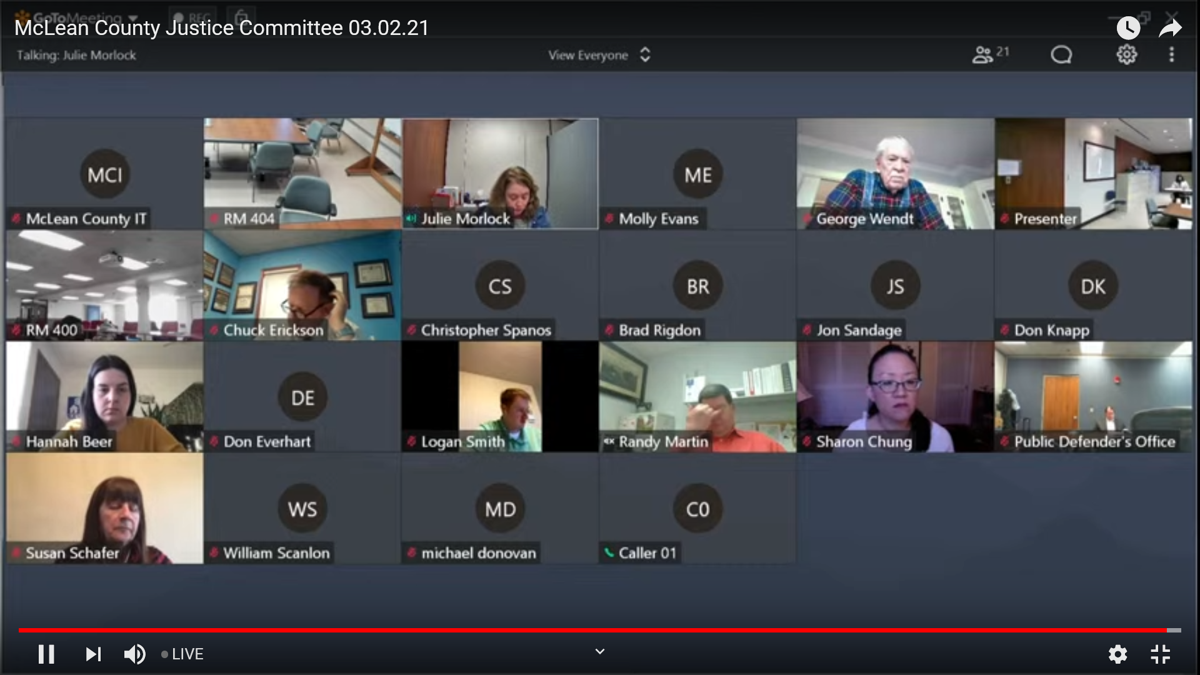
Task: Exit fullscreen mode
Action: pyautogui.click(x=1160, y=654)
